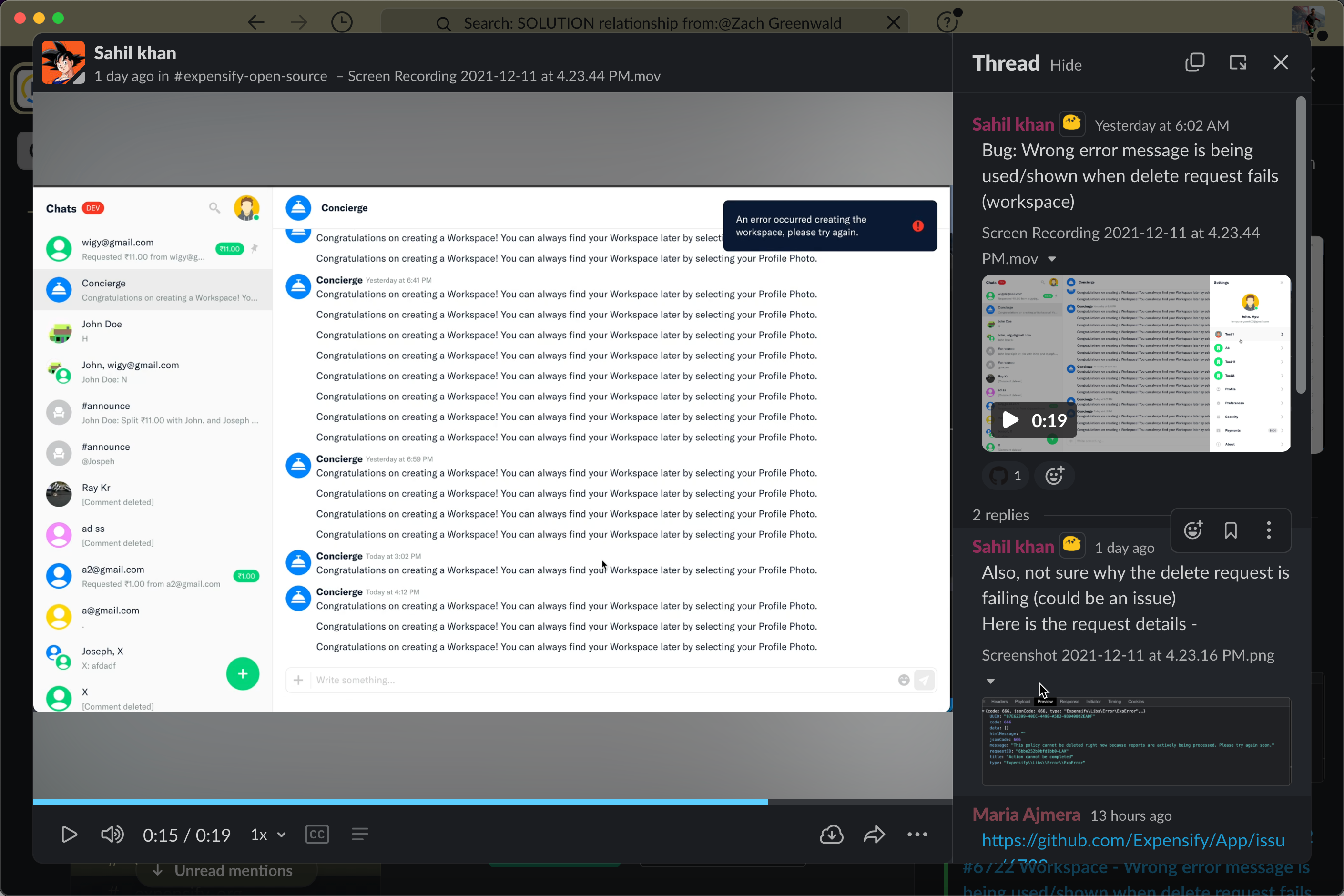Open more actions menu on Sahil's reply

[x=1268, y=530]
